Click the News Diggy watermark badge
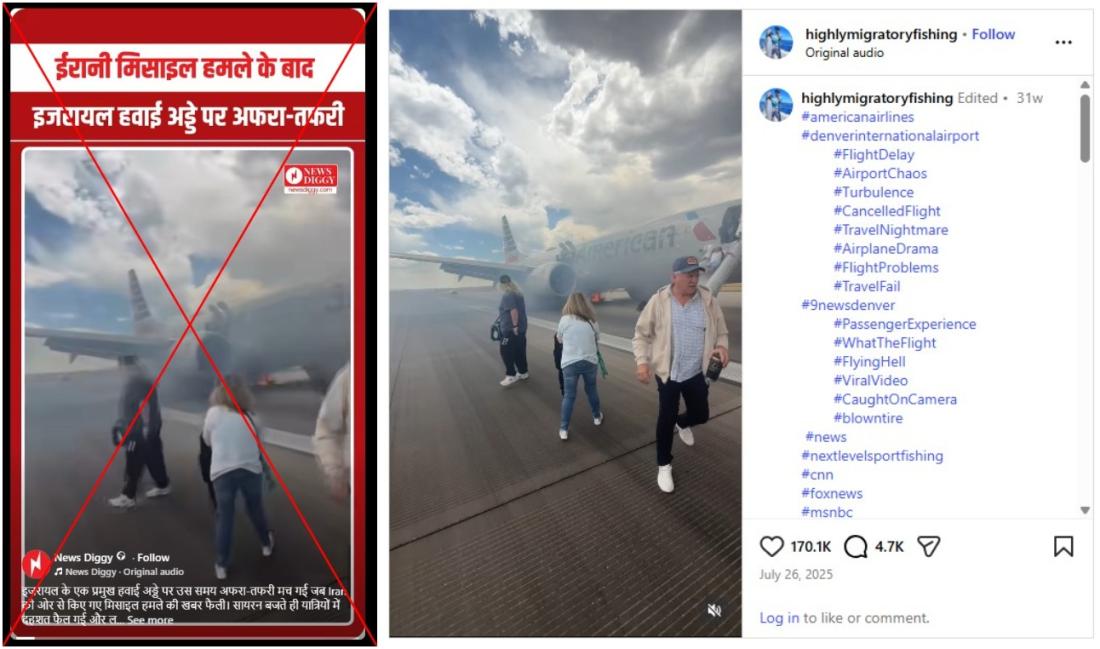 tap(311, 178)
